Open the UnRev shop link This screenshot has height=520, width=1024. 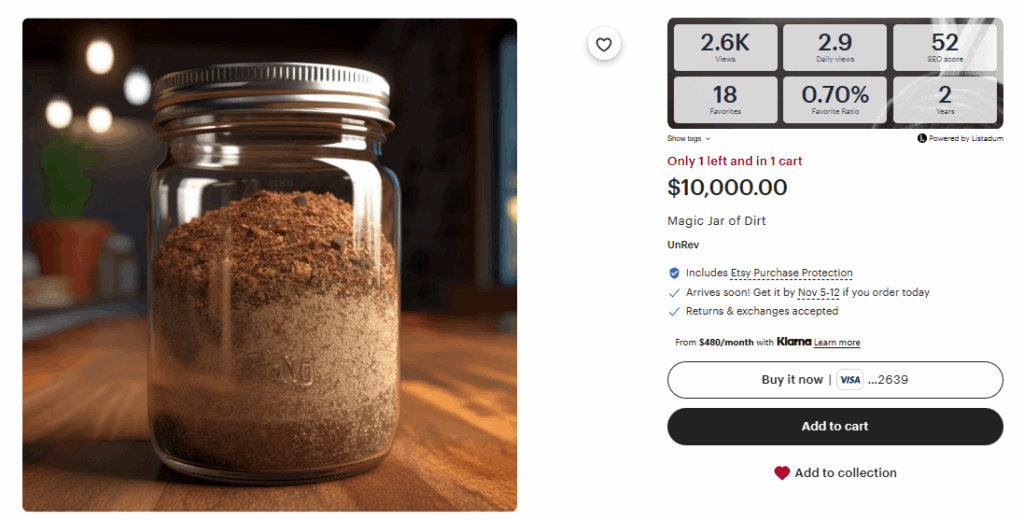681,244
